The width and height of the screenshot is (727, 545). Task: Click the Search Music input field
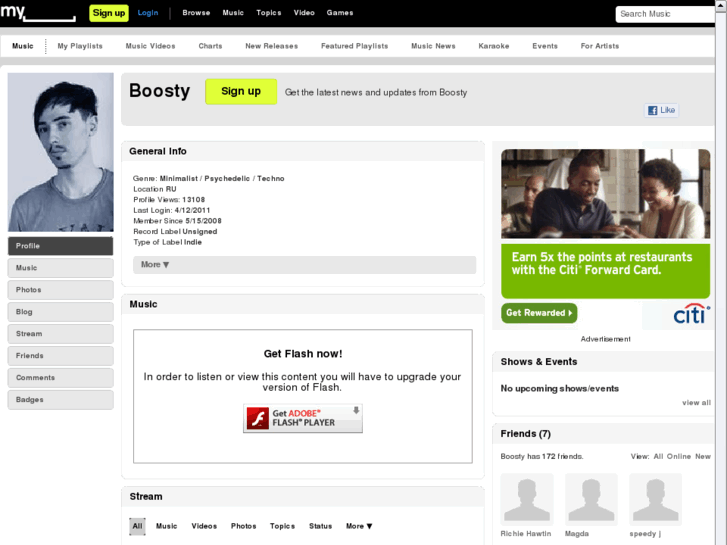point(664,14)
